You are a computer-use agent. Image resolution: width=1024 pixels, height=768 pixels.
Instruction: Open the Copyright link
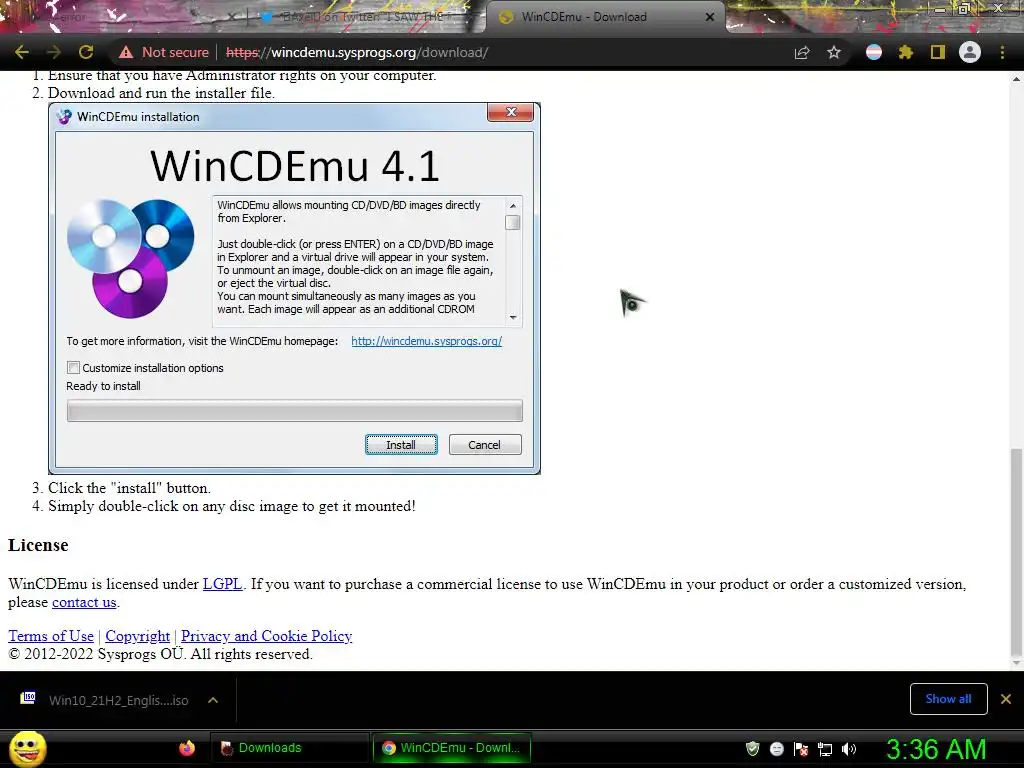pos(138,636)
